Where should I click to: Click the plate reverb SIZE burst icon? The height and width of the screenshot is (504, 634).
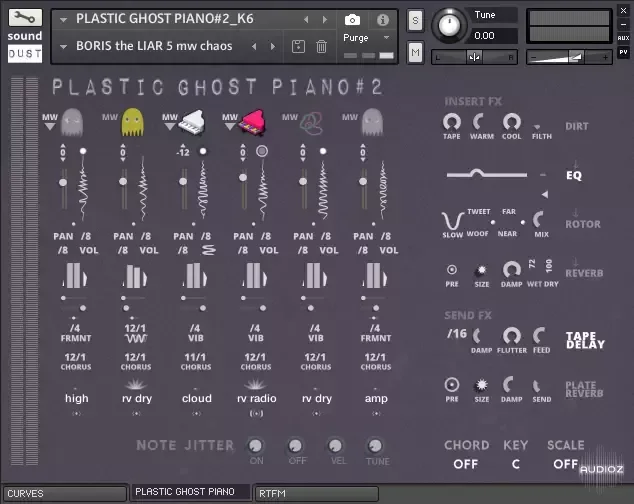point(481,385)
